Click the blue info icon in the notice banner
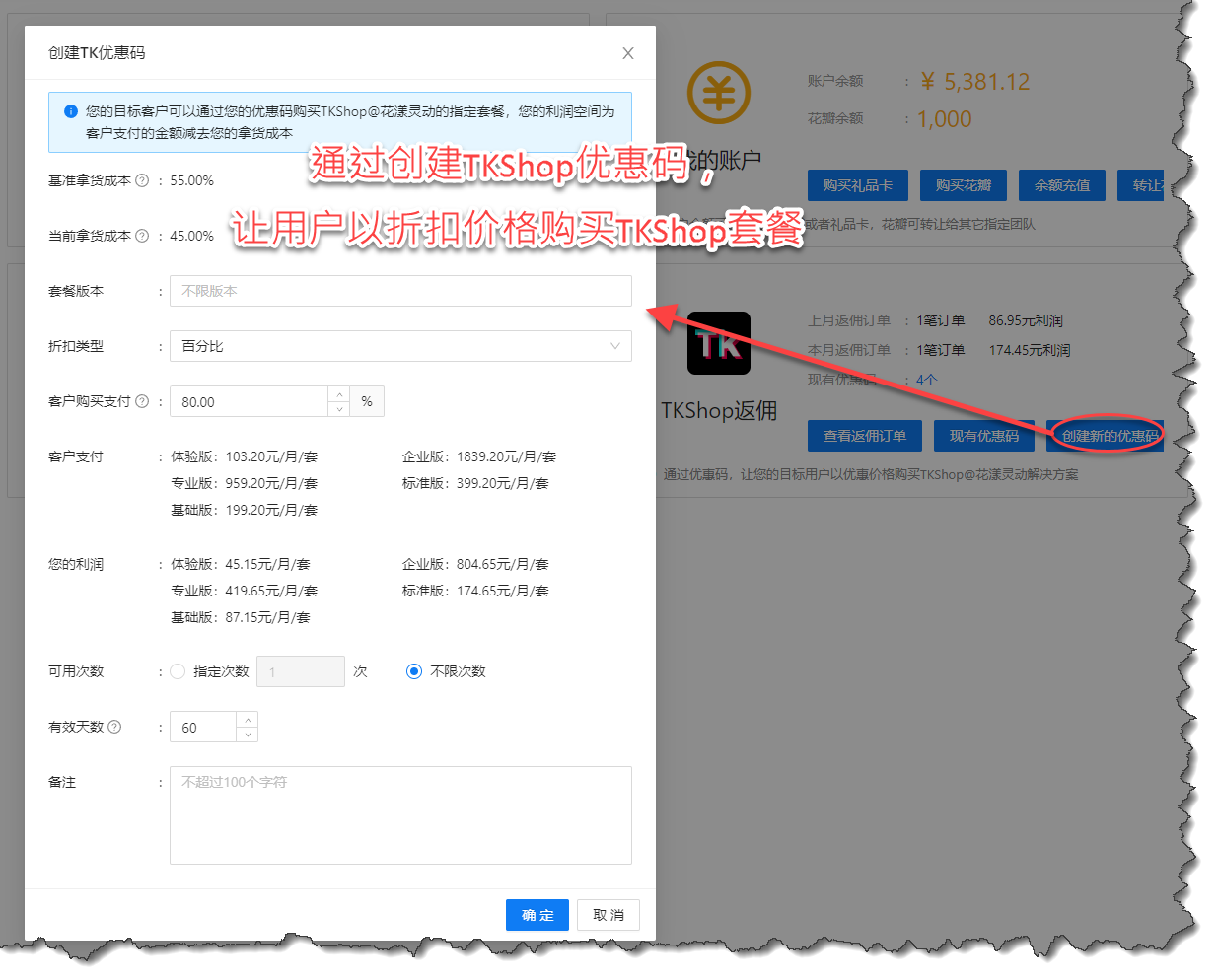The image size is (1218, 980). tap(71, 111)
